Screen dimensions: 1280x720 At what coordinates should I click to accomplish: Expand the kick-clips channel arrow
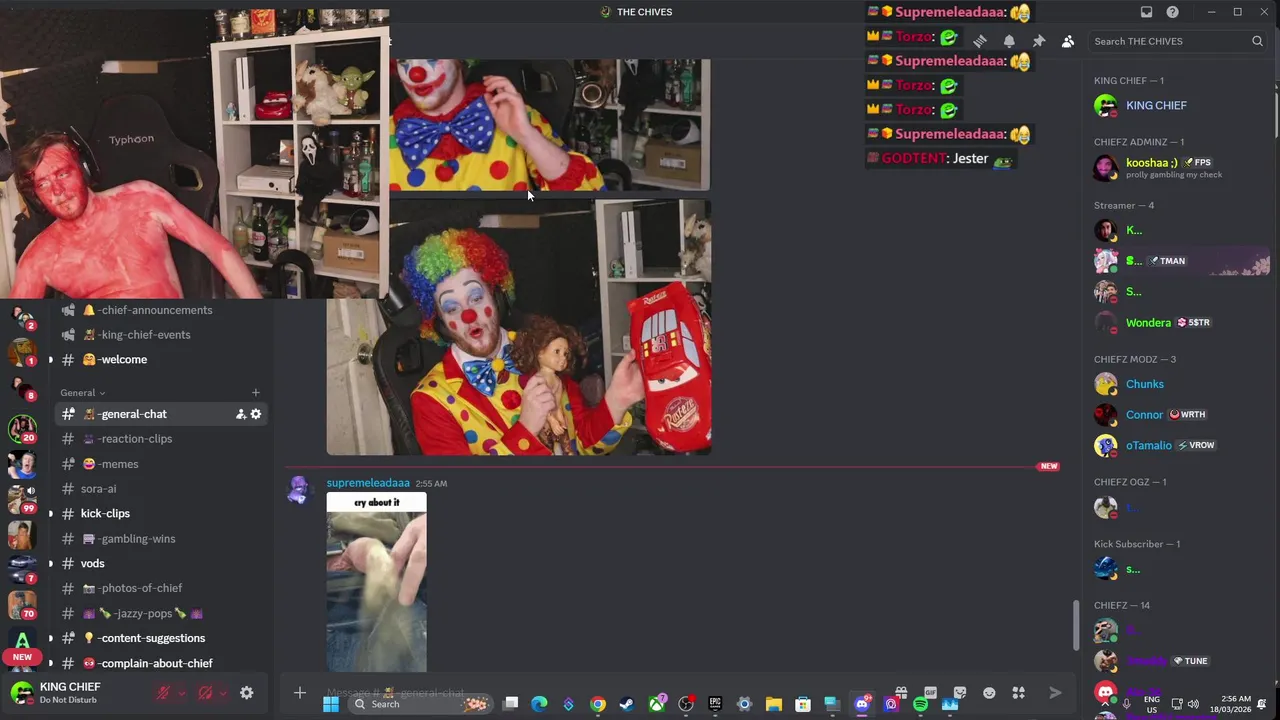[x=51, y=514]
